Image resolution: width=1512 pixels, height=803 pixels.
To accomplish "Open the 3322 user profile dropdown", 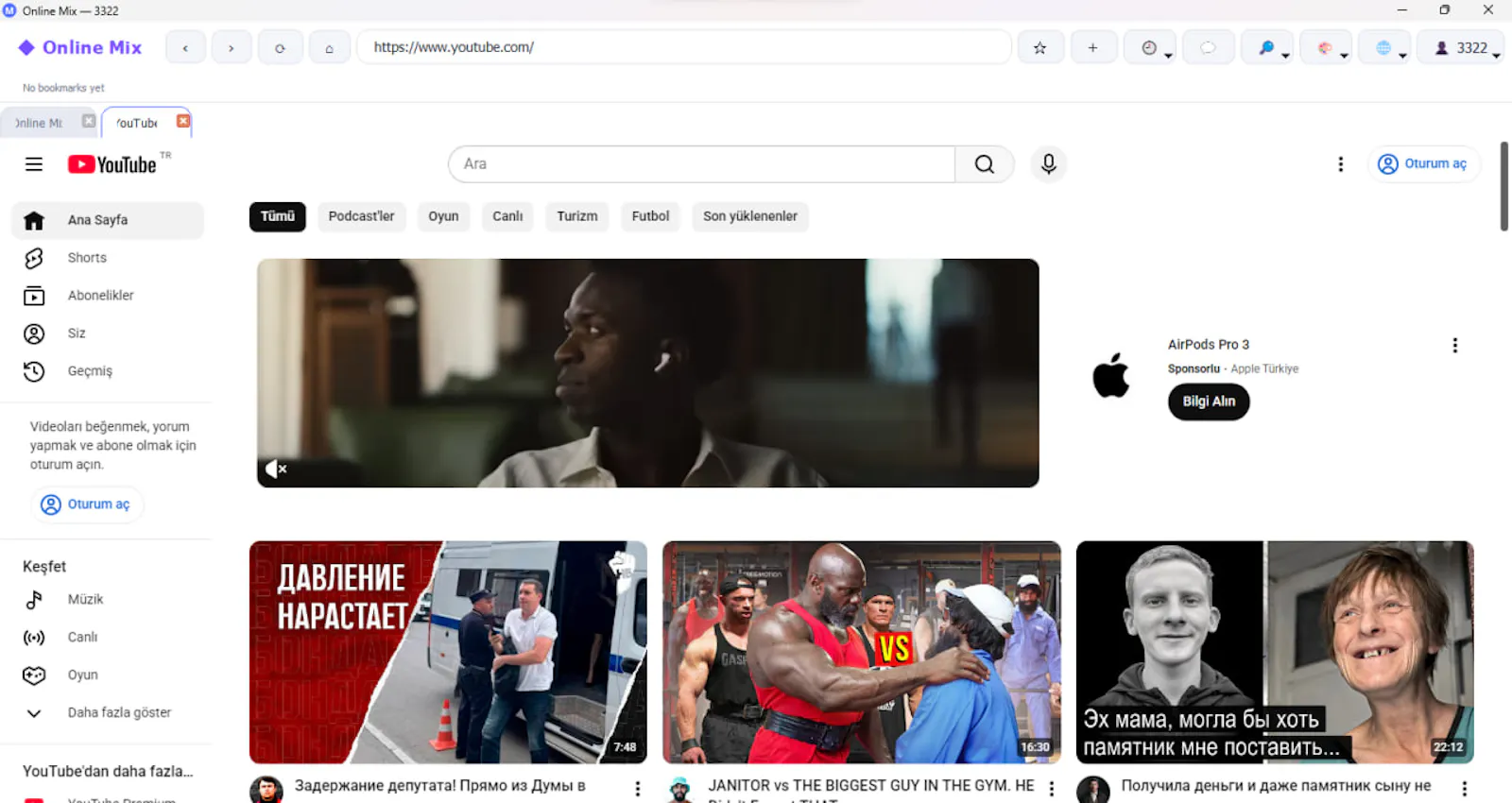I will click(x=1461, y=47).
